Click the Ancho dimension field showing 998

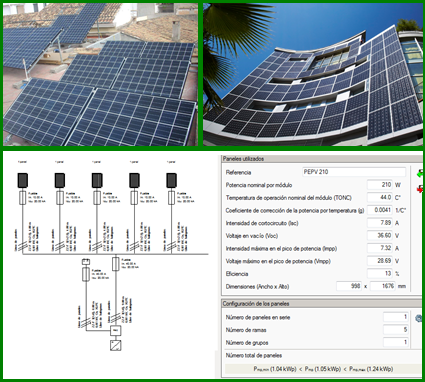(349, 286)
